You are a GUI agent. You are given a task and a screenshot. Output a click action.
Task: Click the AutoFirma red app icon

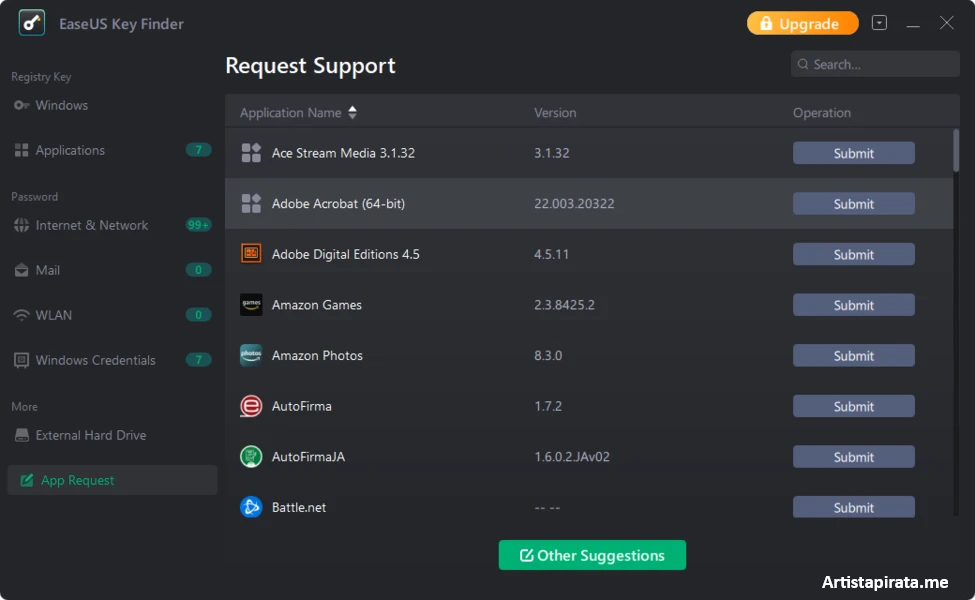[251, 406]
